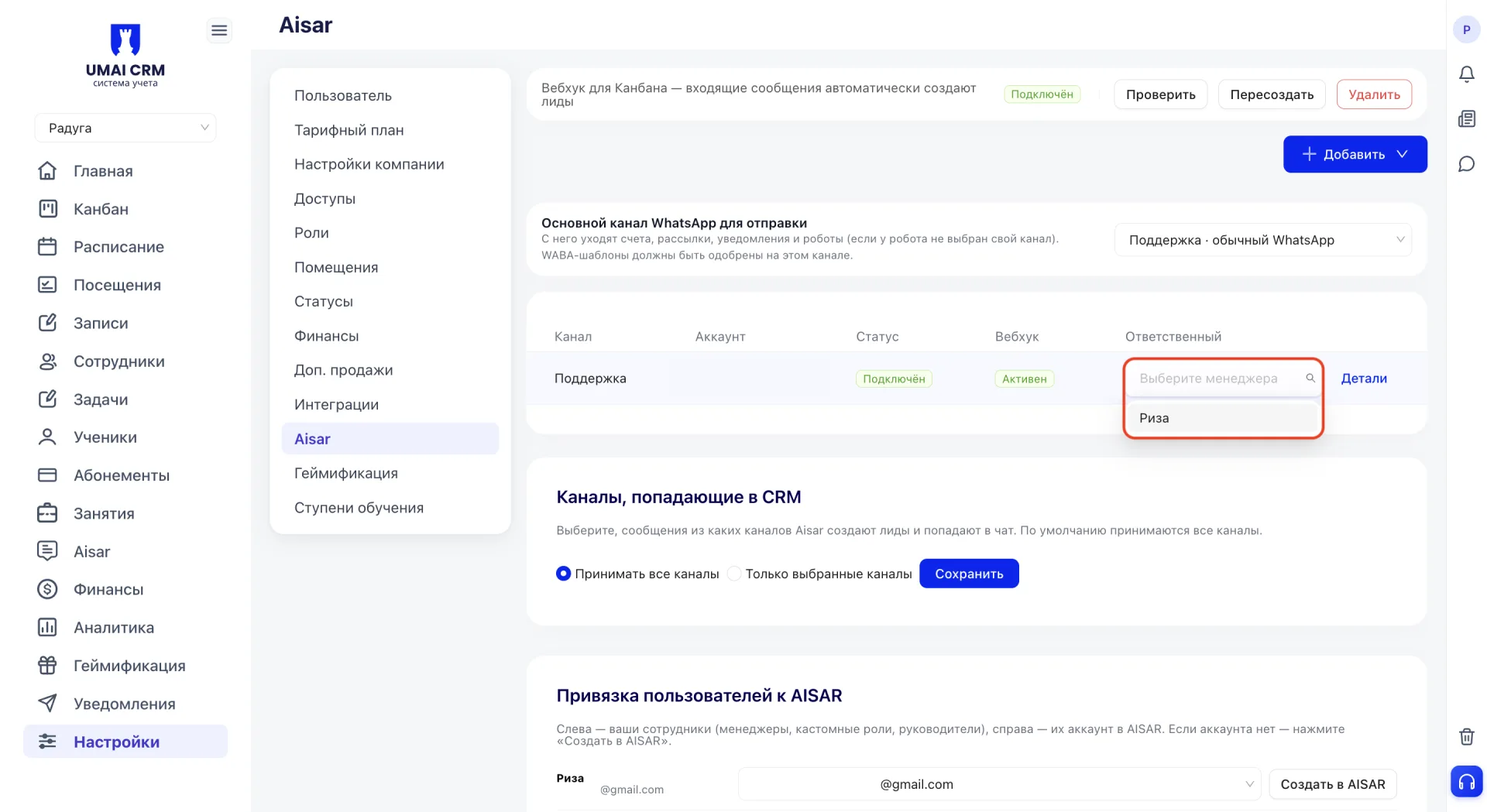Open Ступени обучения settings section
The image size is (1487, 812).
pos(359,507)
